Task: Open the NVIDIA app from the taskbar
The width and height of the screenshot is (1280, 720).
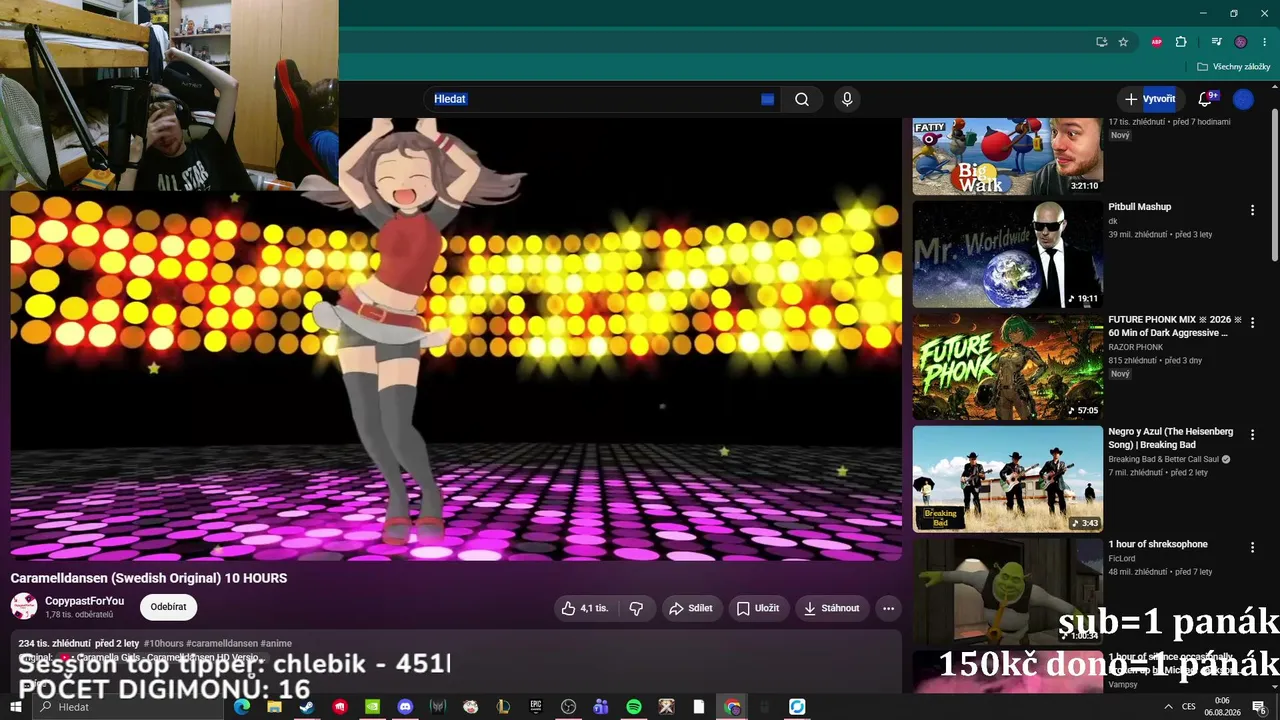Action: (372, 707)
